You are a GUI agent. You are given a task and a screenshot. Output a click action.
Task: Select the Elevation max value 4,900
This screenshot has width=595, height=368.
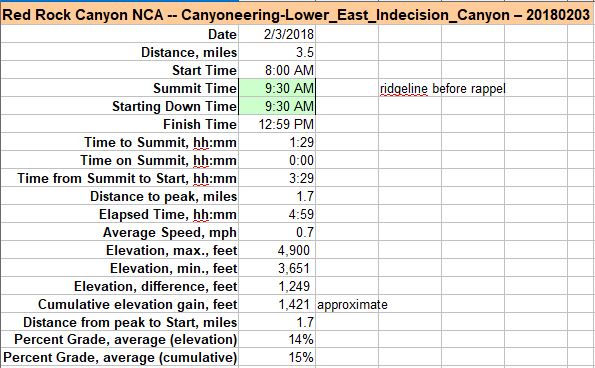point(277,250)
